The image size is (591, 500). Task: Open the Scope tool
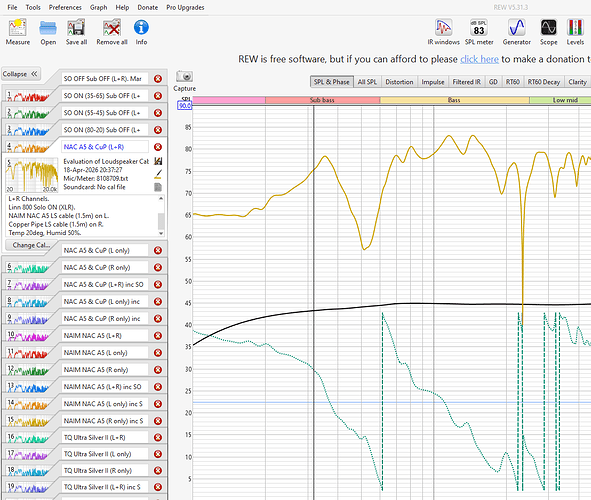(x=548, y=32)
